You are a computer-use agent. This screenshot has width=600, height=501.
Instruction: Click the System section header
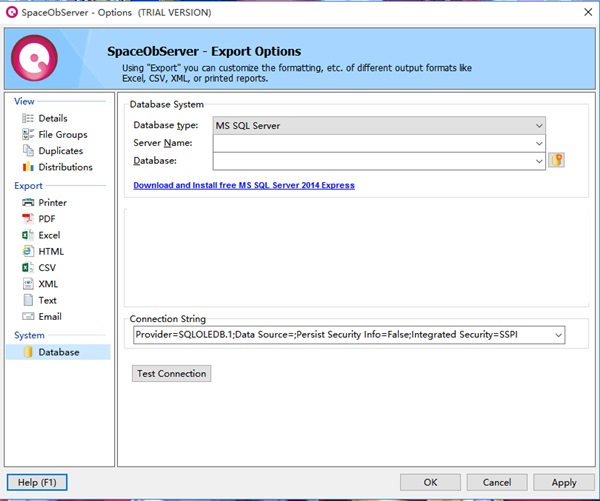(x=29, y=335)
